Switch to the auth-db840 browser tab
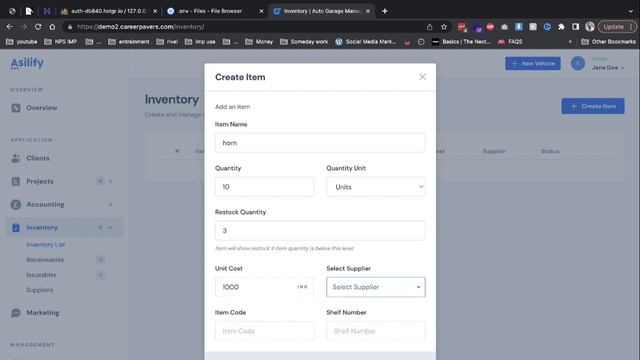640x360 pixels. [109, 11]
